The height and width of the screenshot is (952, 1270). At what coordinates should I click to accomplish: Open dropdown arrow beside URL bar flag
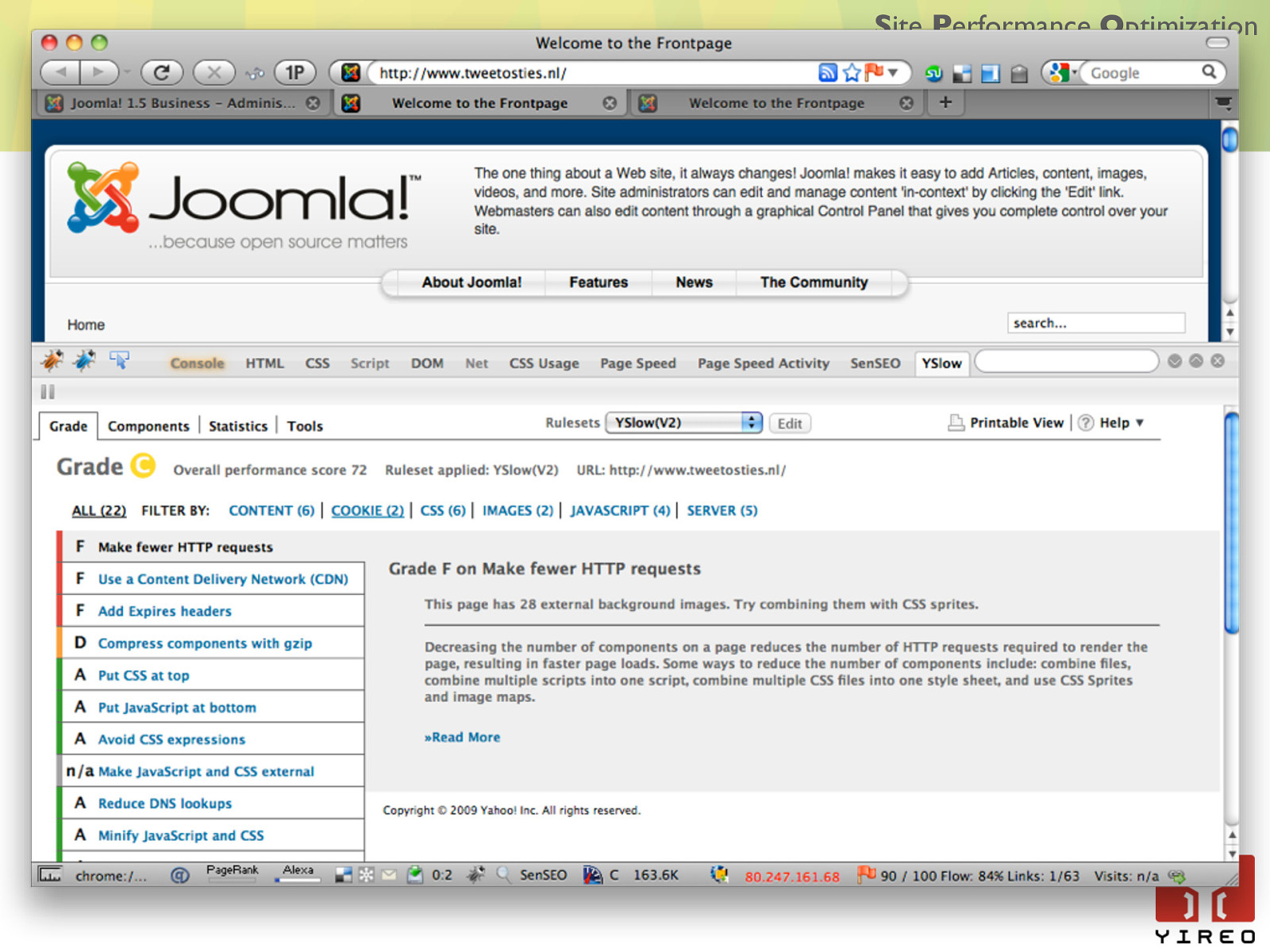893,72
